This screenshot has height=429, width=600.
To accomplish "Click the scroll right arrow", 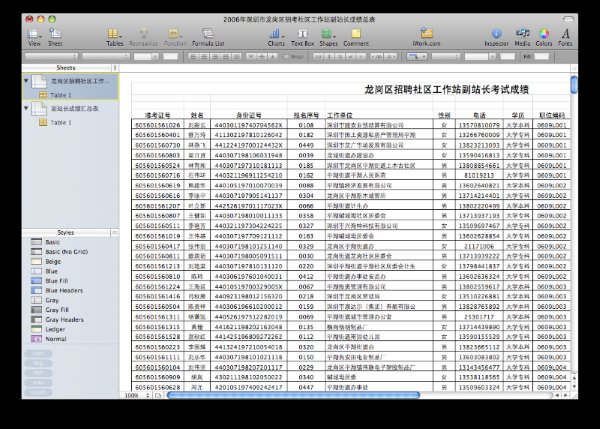I will (x=566, y=395).
